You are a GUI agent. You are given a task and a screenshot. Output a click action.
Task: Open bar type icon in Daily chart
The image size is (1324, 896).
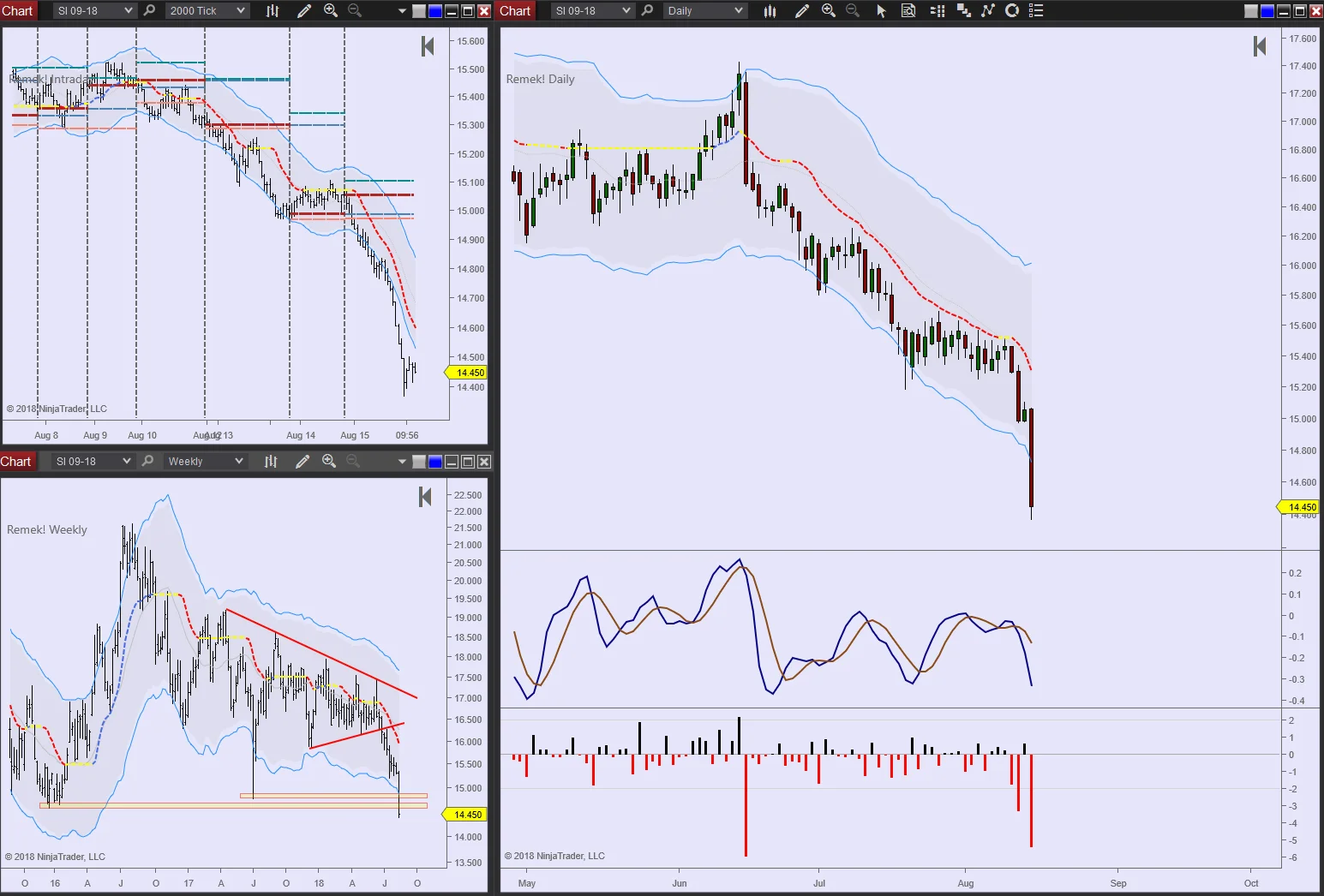click(x=770, y=11)
